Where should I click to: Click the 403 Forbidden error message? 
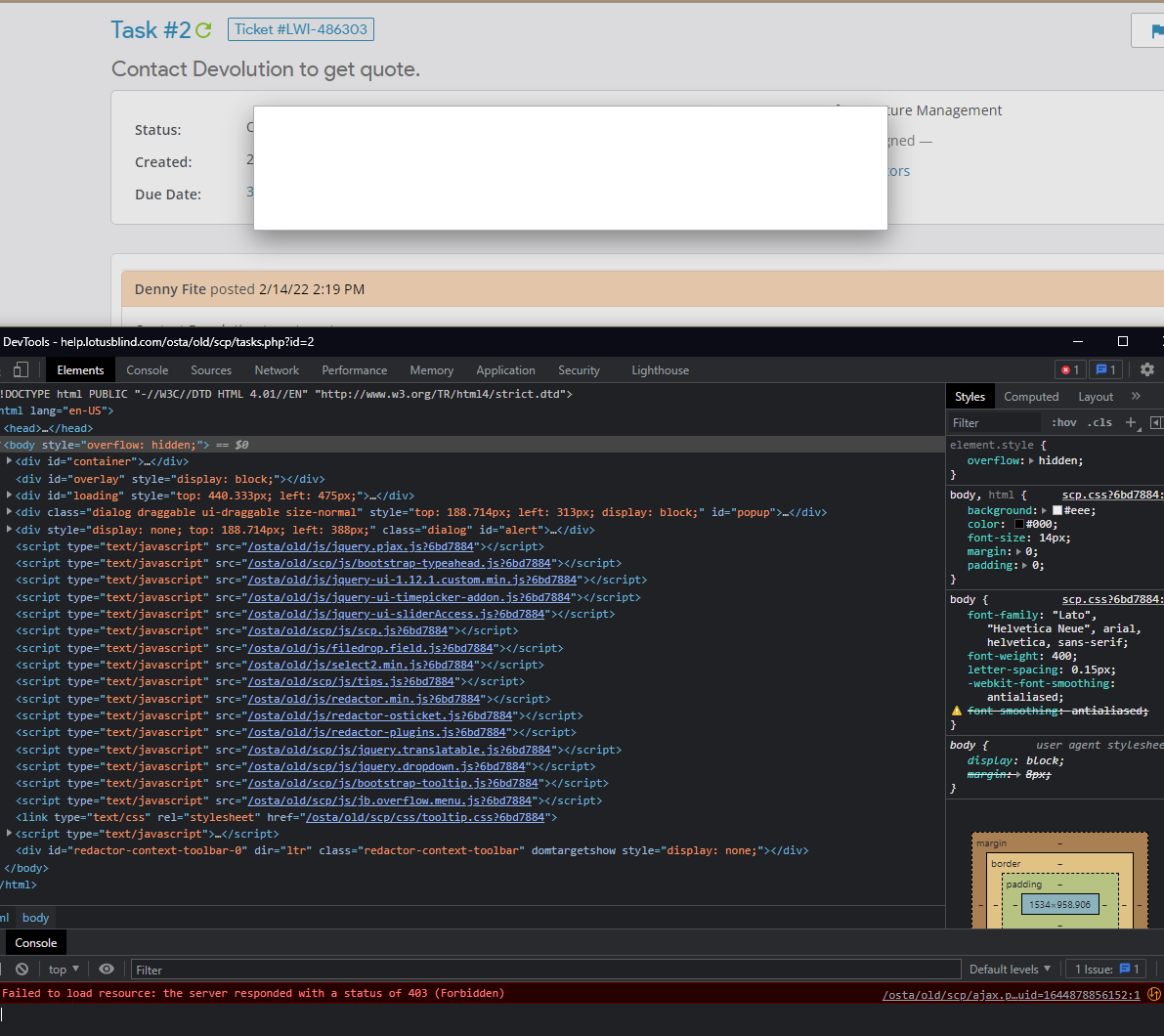(253, 993)
